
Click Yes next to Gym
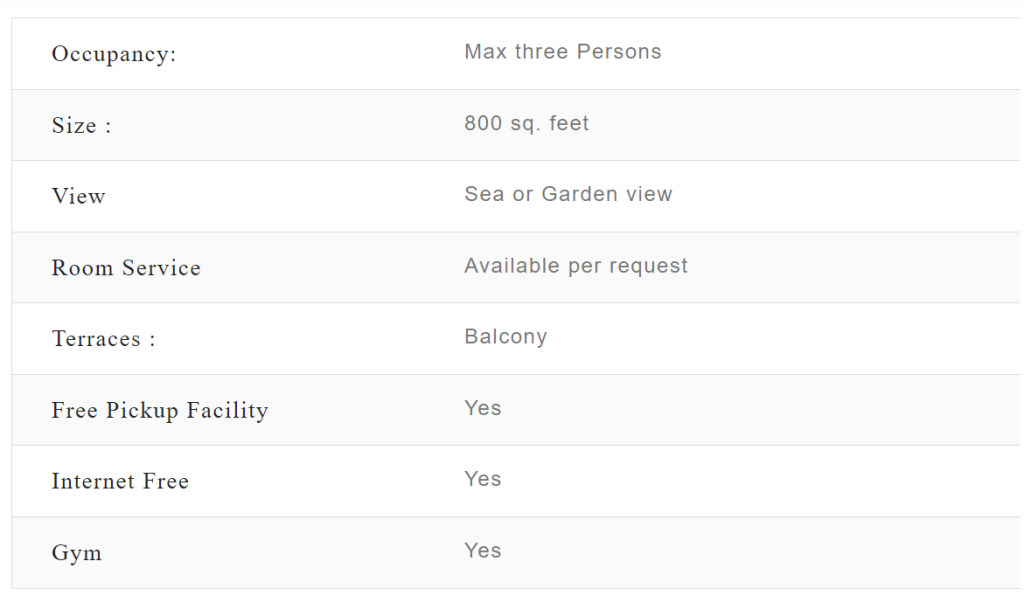click(x=483, y=550)
